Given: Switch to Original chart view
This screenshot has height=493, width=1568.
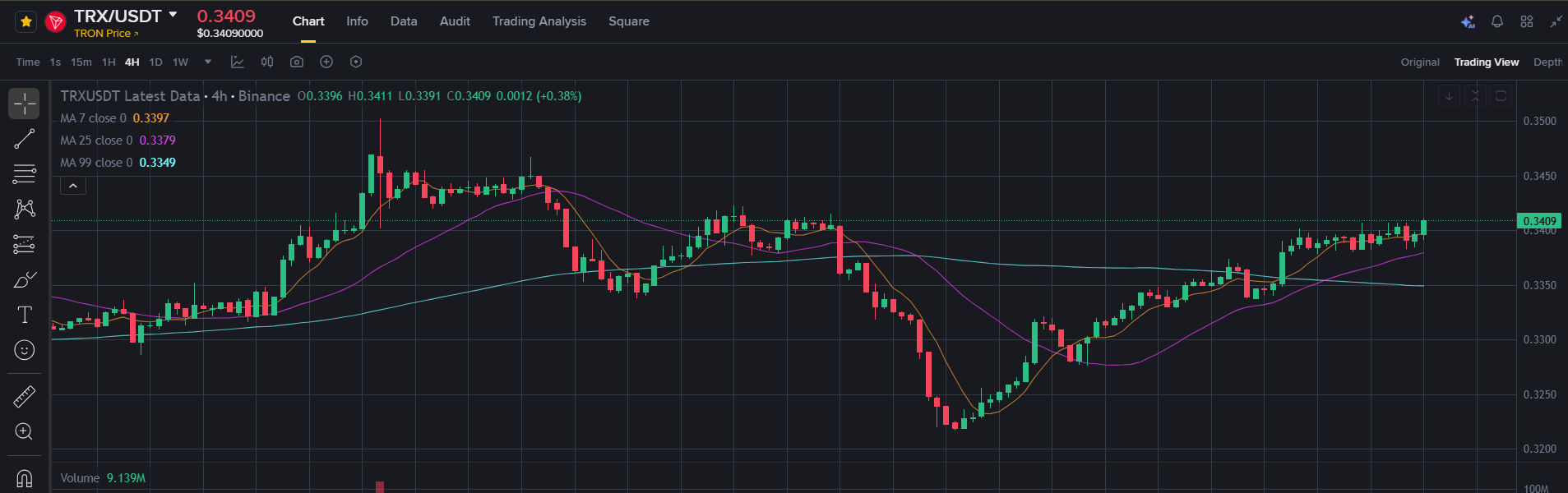Looking at the screenshot, I should tap(1420, 62).
